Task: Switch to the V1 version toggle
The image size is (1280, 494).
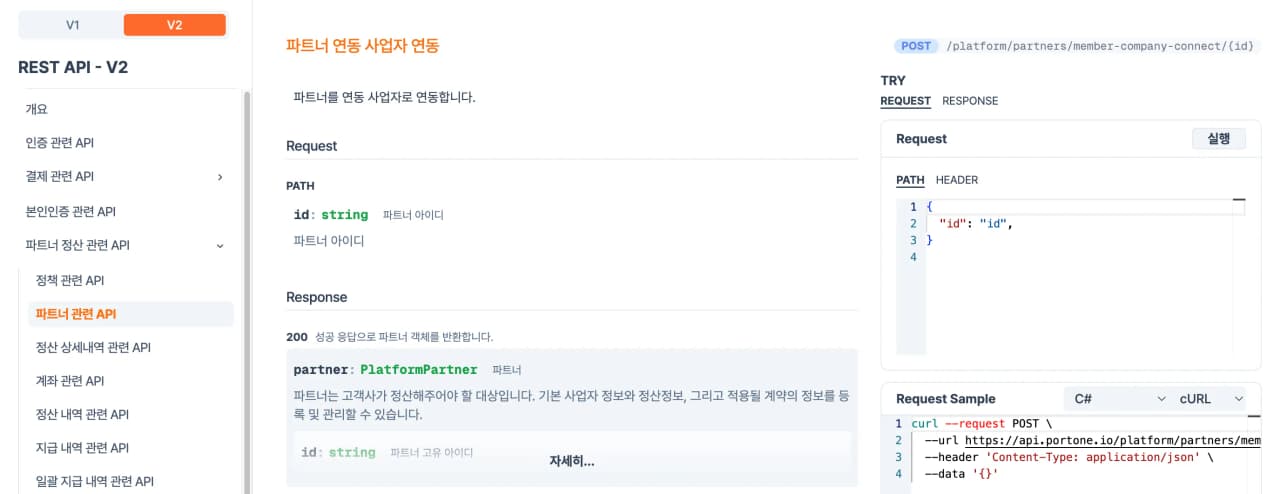Action: pyautogui.click(x=72, y=25)
